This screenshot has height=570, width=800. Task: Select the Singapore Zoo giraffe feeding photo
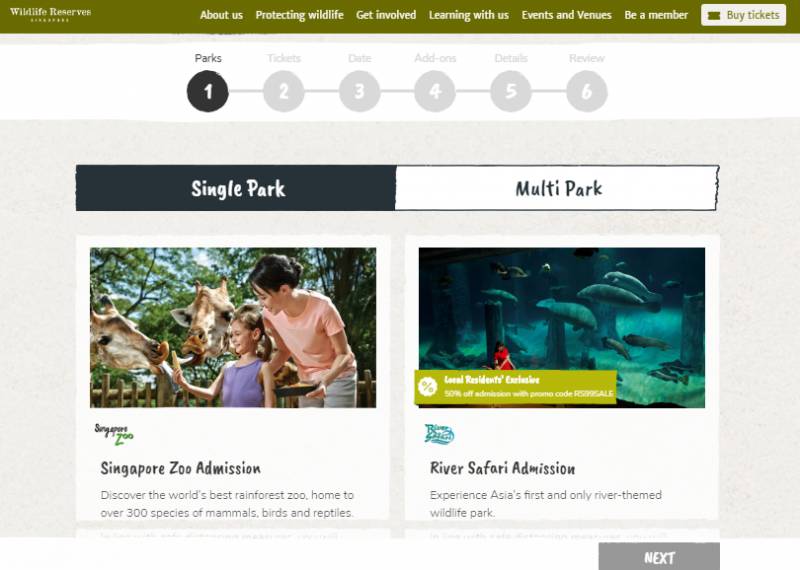point(233,328)
